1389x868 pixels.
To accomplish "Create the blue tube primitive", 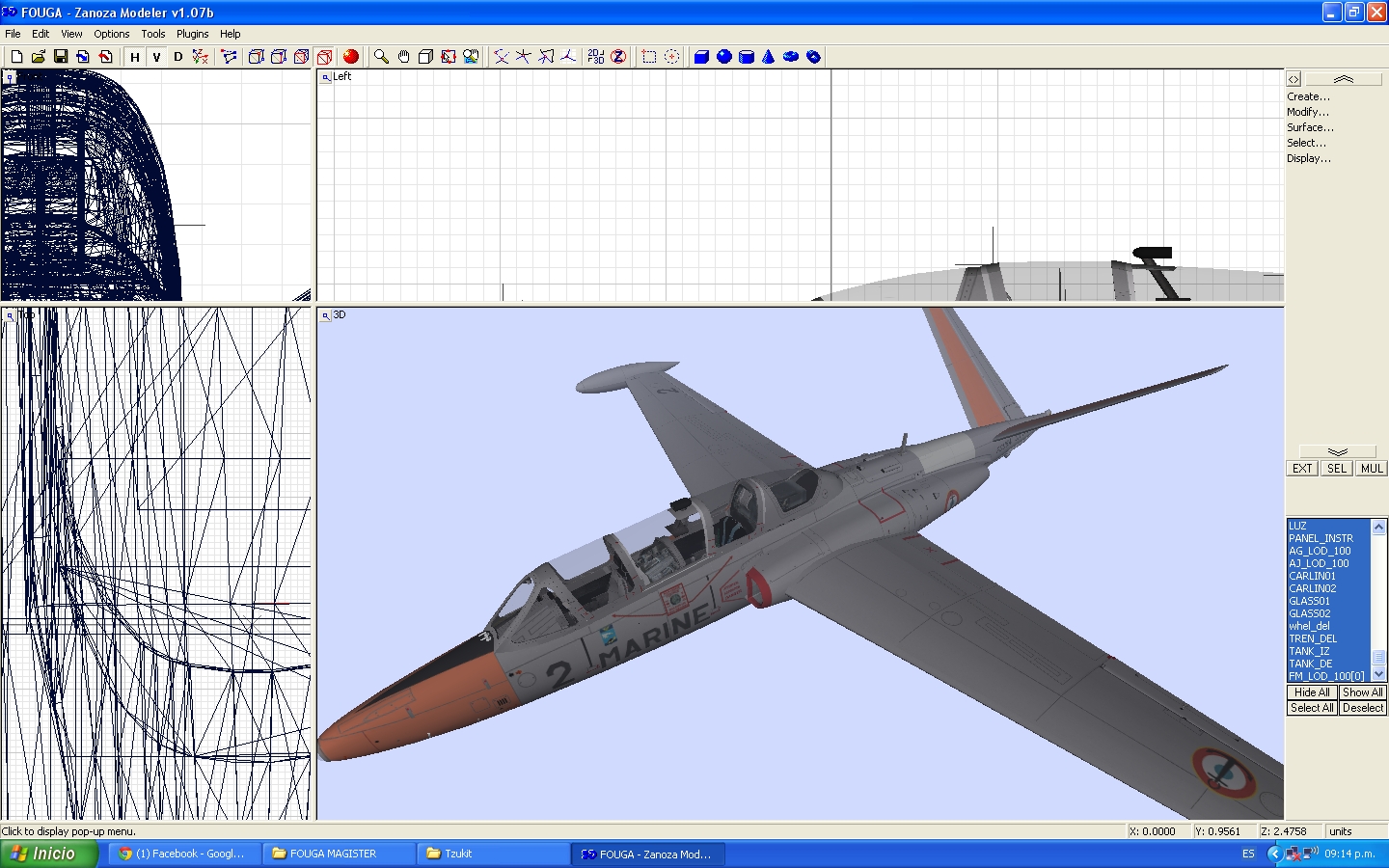I will coord(814,57).
